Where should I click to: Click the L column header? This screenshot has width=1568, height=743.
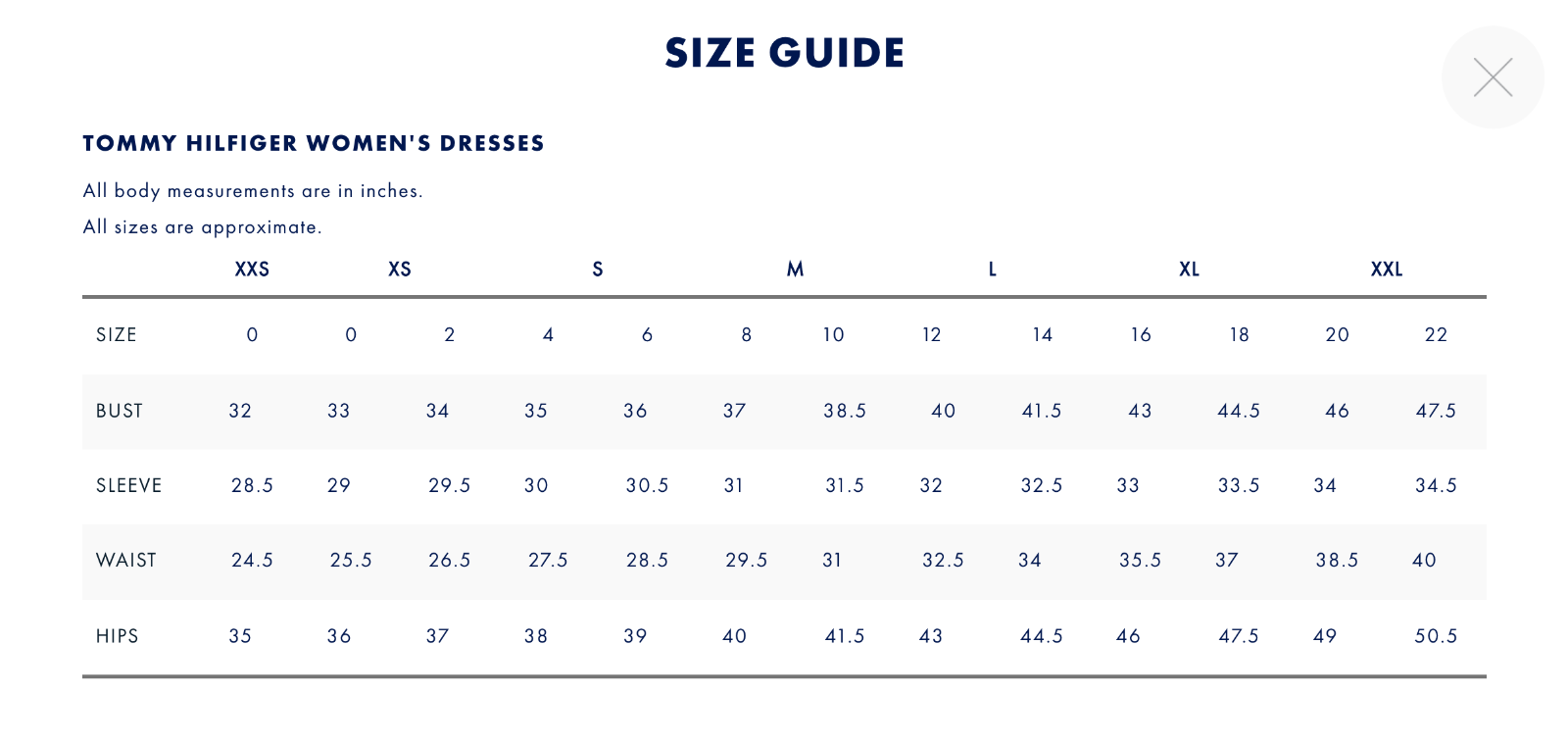coord(993,270)
